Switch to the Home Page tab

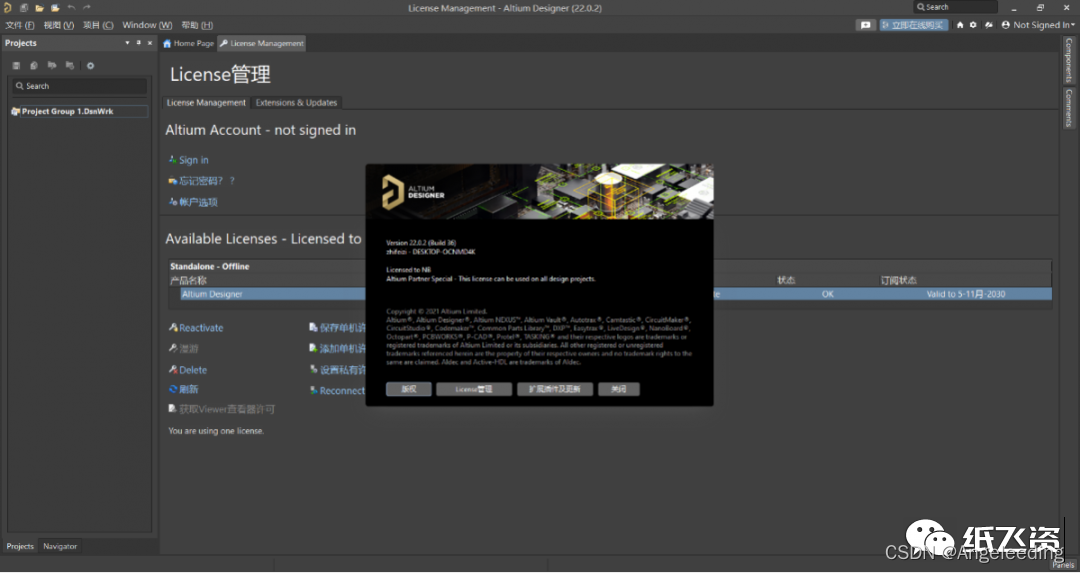(188, 44)
